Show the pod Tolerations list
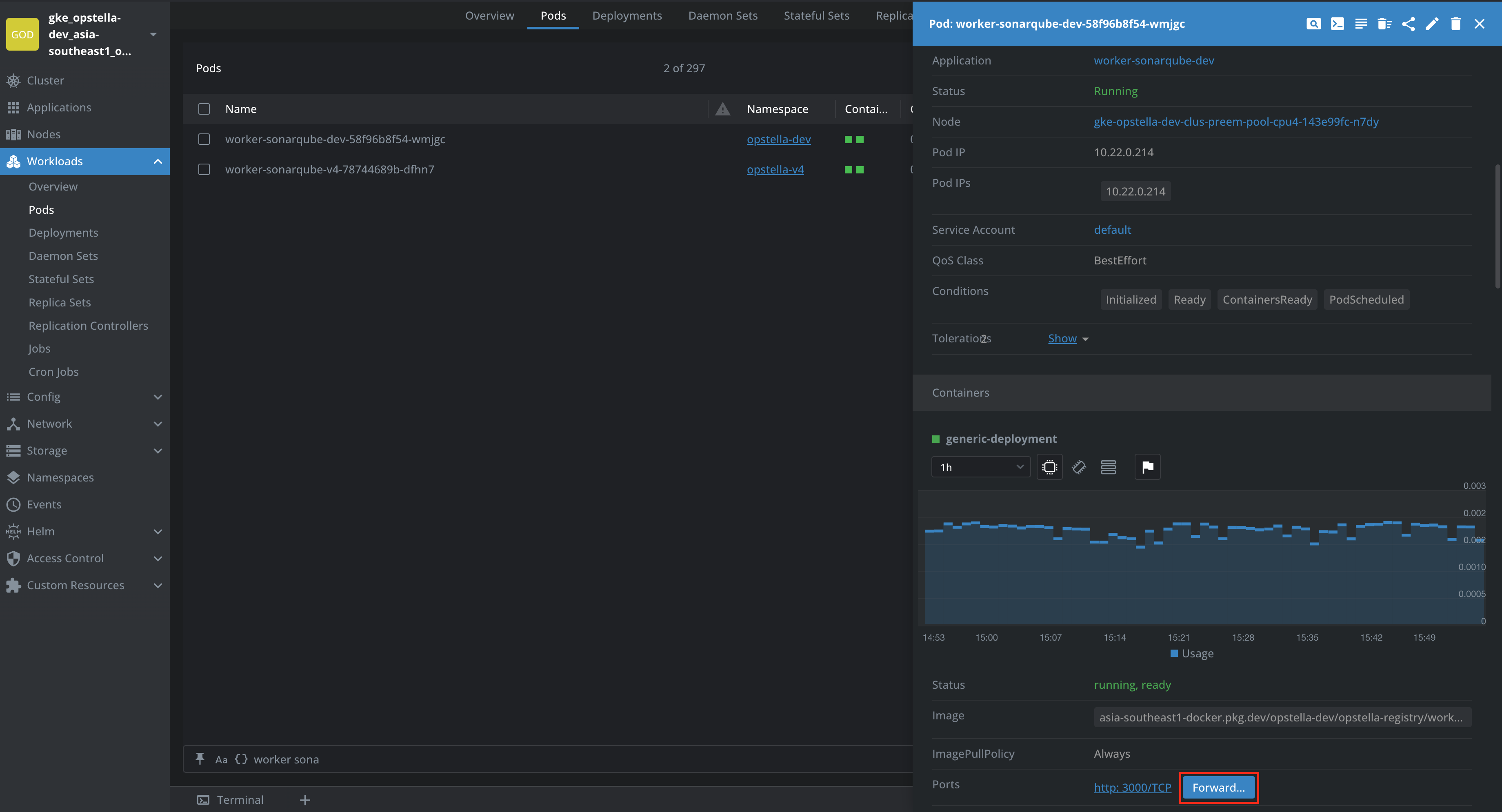Screen dimensions: 1502x812 click(x=1068, y=339)
